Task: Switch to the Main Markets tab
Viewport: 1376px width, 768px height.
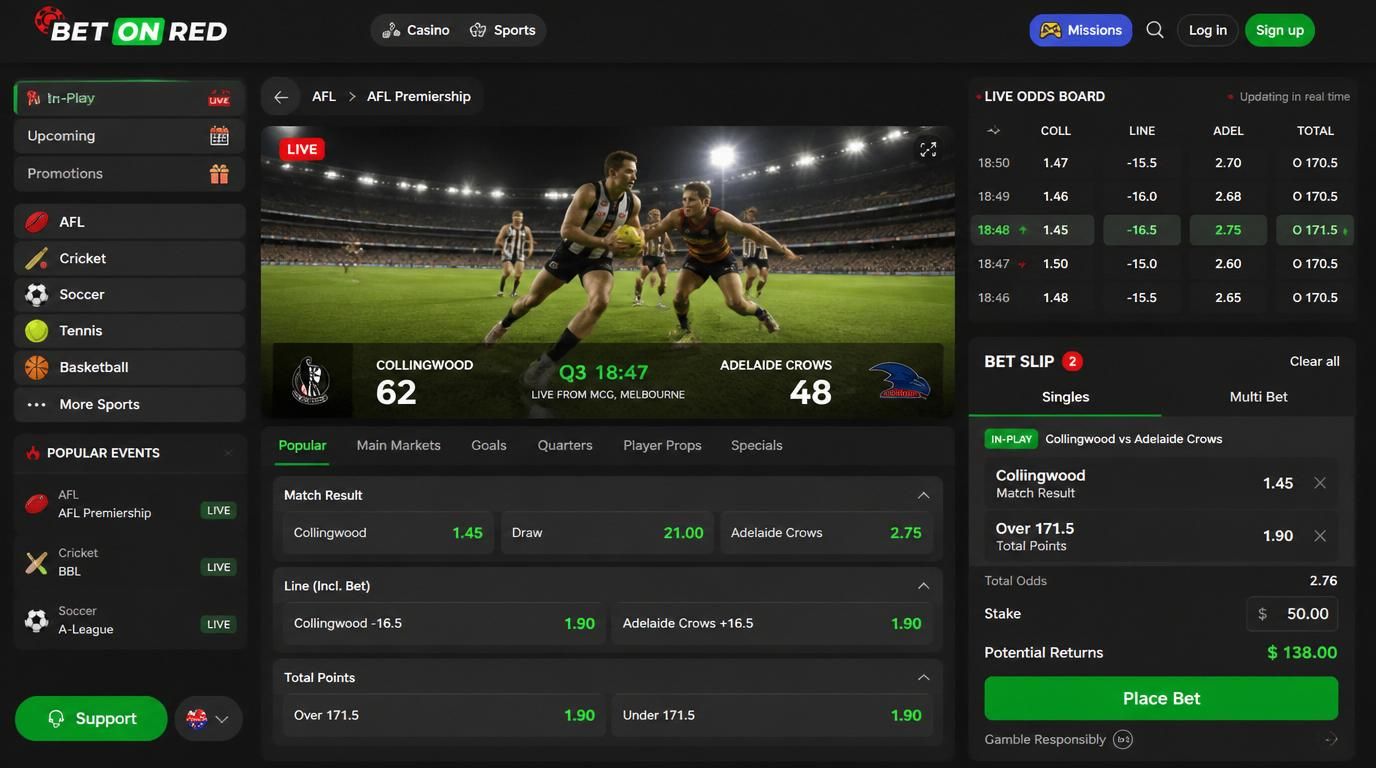Action: click(398, 446)
